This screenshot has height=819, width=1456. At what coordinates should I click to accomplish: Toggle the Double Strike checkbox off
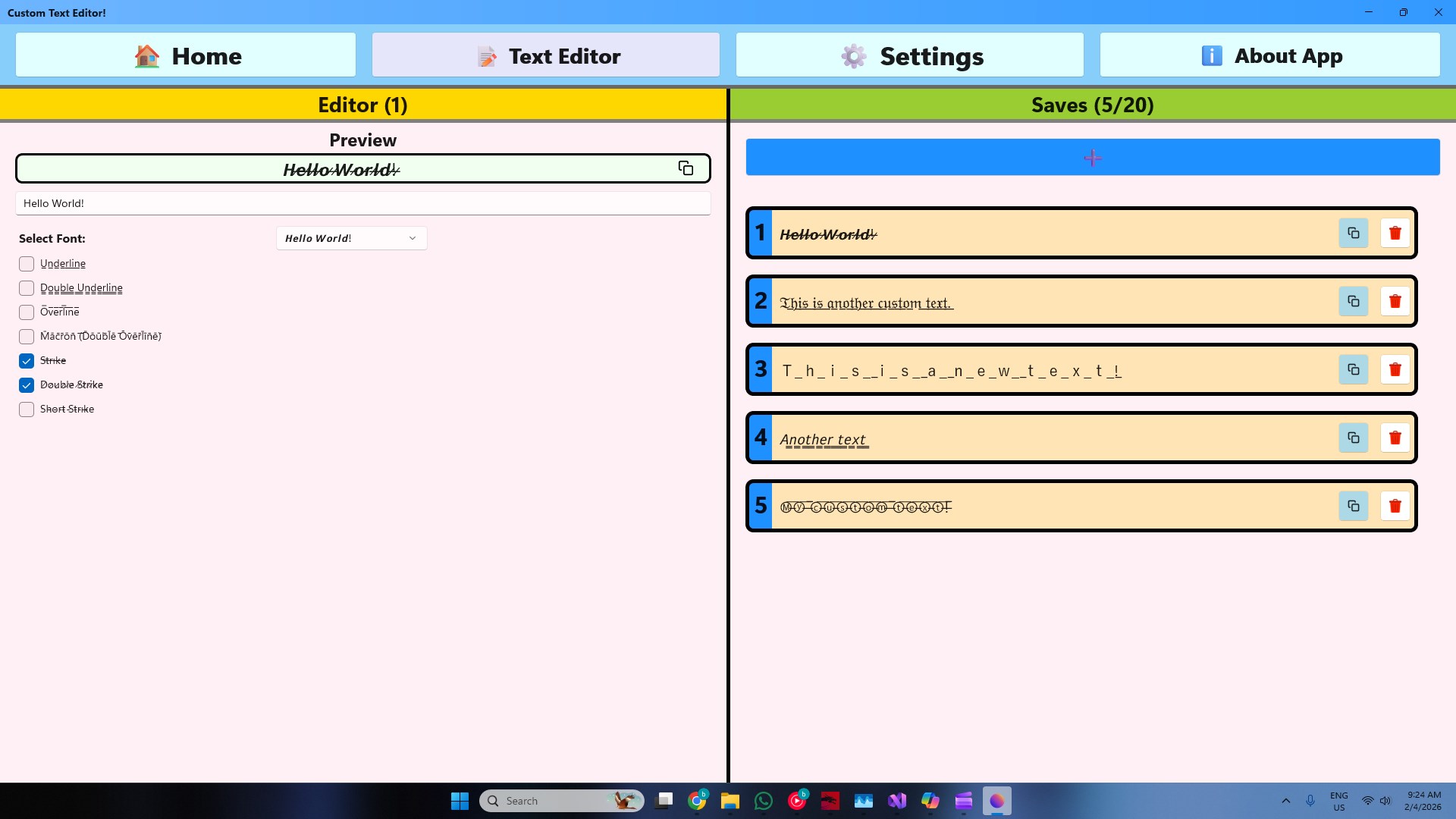[27, 385]
